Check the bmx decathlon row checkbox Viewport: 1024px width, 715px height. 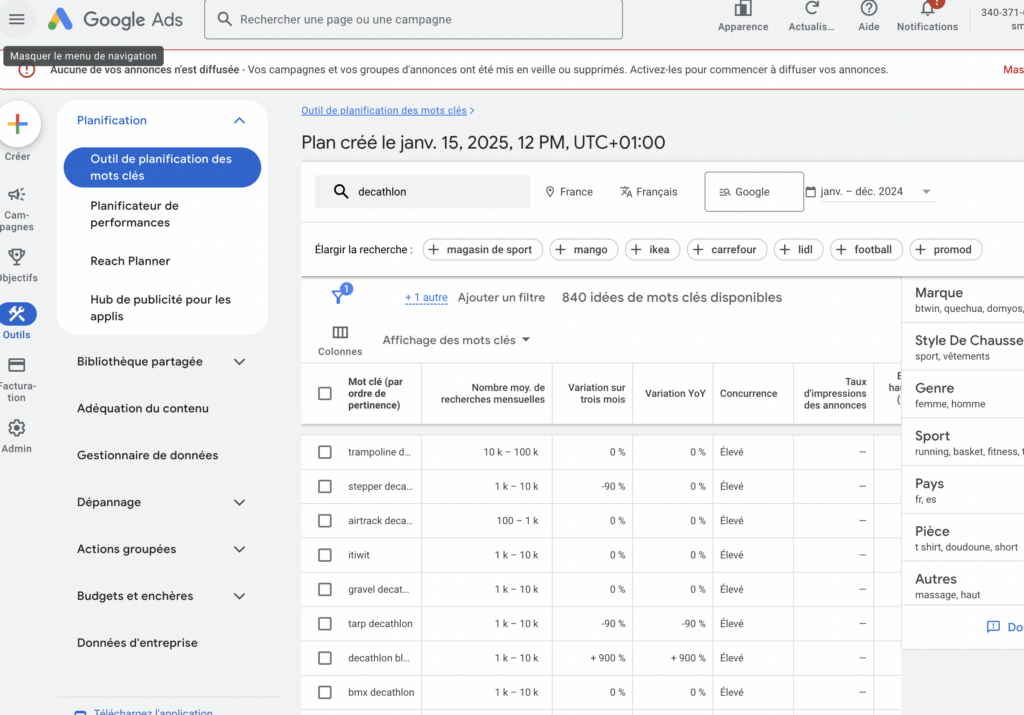325,692
